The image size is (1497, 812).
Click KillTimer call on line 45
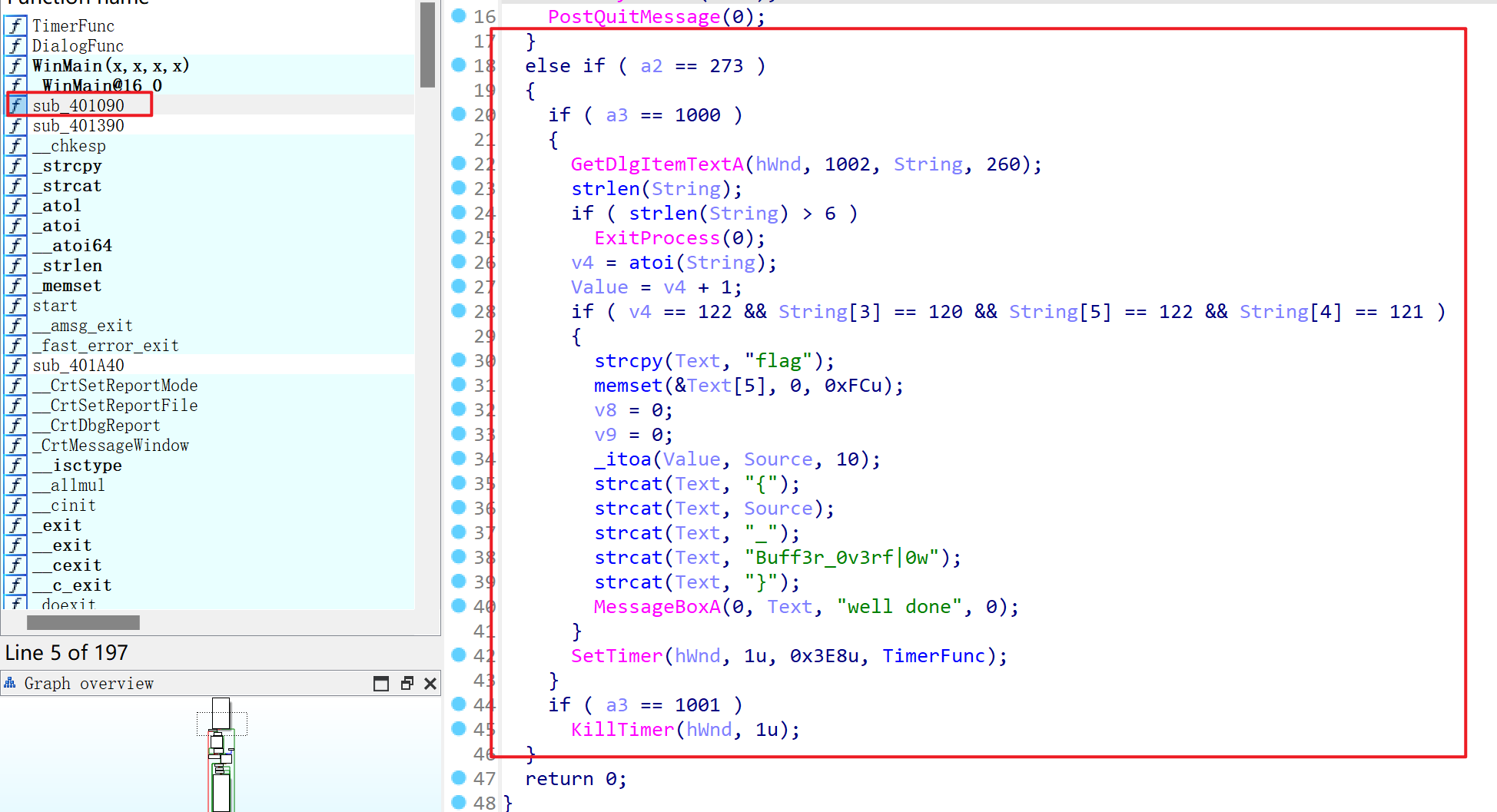(x=622, y=730)
